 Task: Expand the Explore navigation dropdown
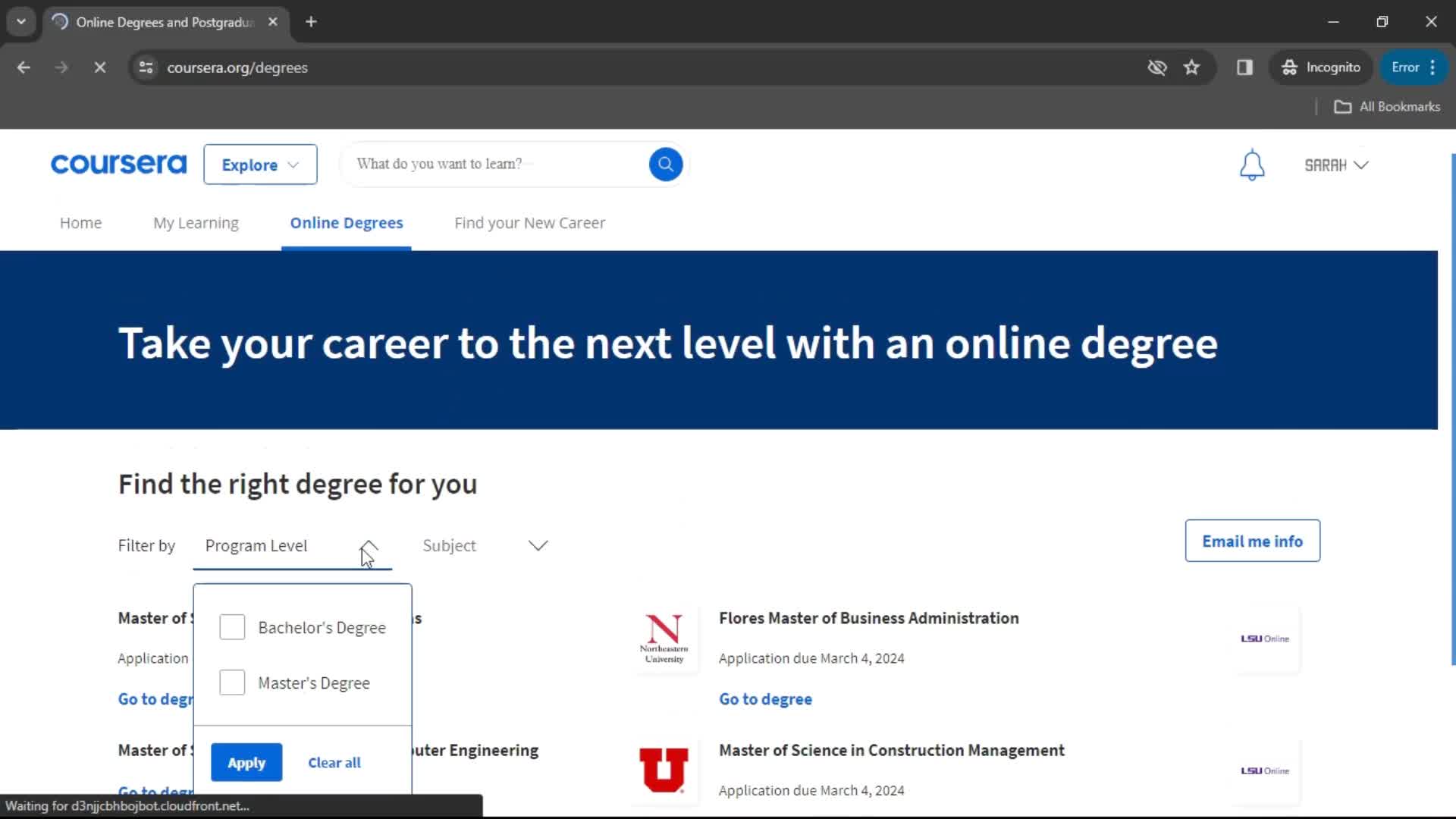259,165
